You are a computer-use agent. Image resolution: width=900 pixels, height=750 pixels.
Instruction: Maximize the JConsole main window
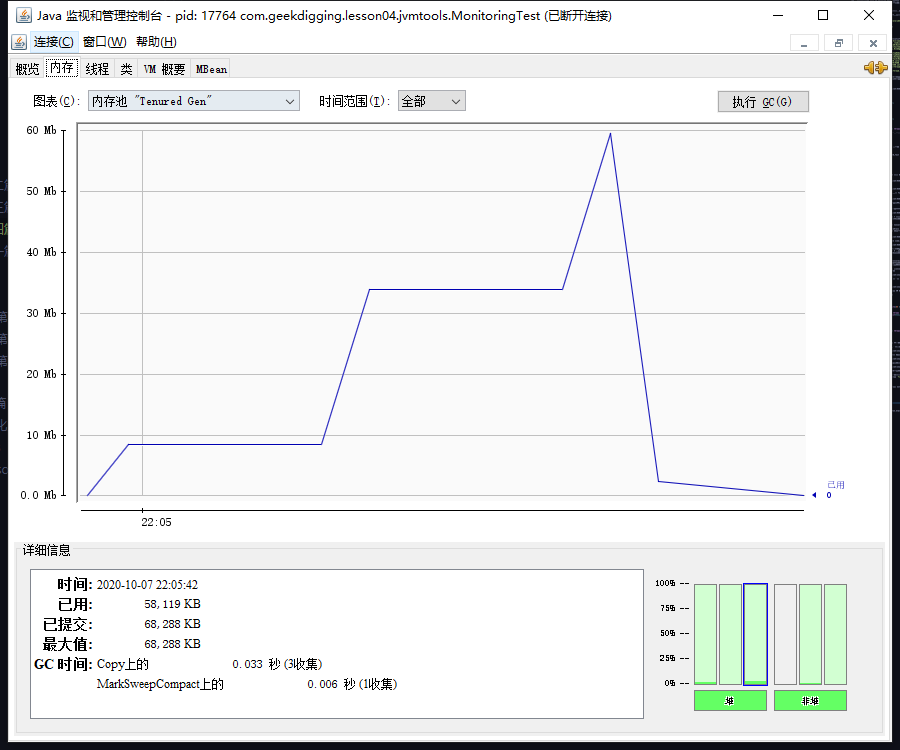coord(823,15)
